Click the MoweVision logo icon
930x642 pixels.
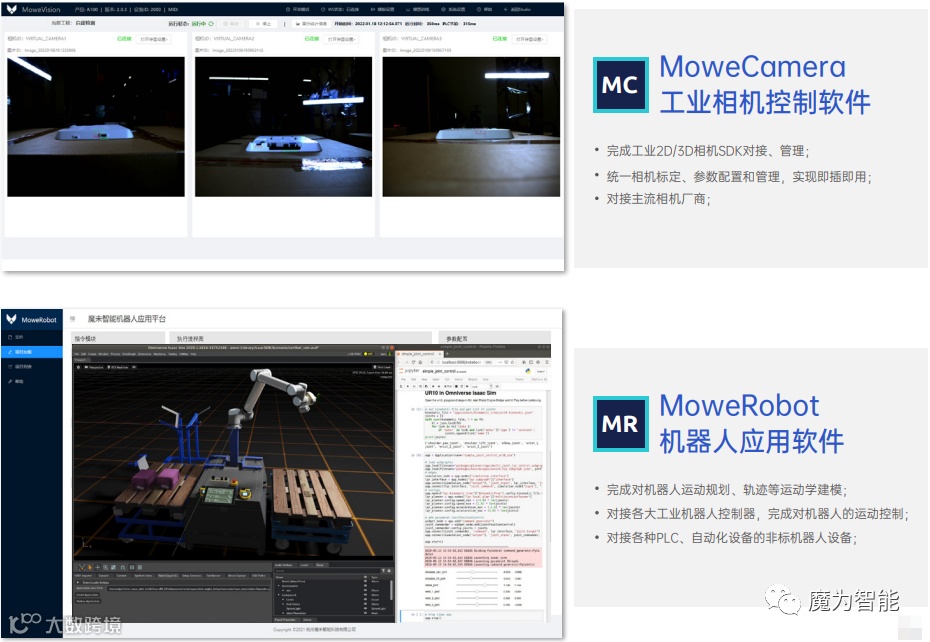tap(12, 9)
